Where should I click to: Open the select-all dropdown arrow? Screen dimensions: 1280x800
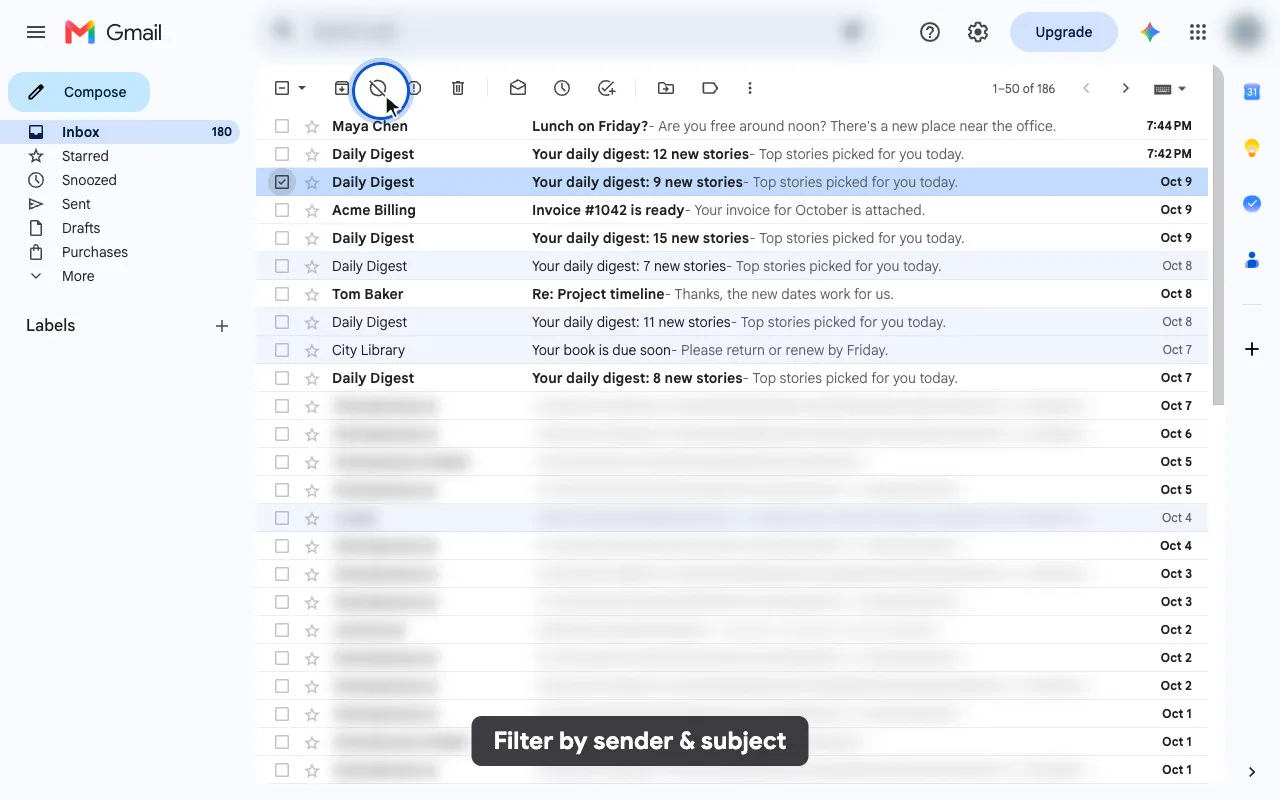302,88
